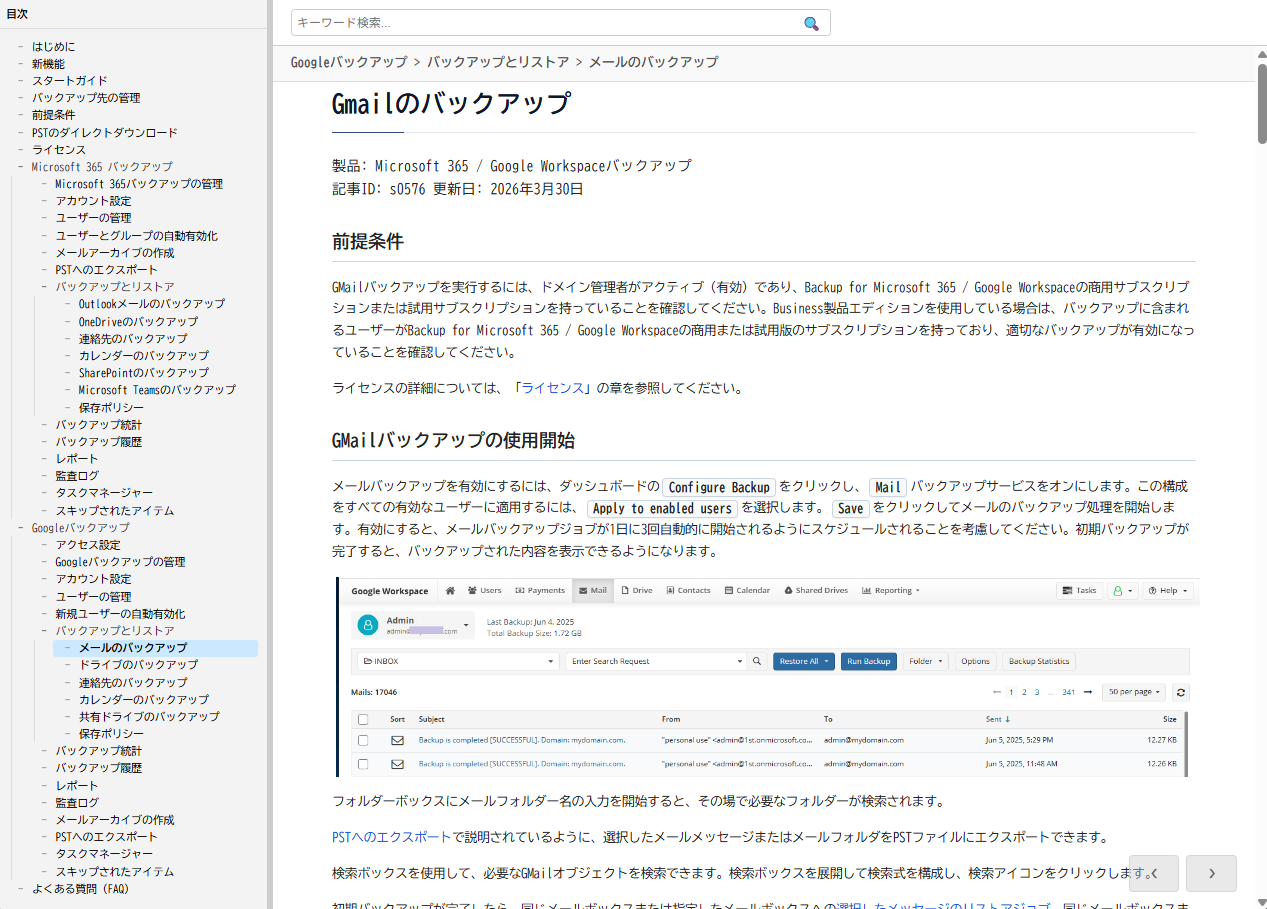1267x909 pixels.
Task: Open 新機能 in the table of contents
Action: [48, 64]
